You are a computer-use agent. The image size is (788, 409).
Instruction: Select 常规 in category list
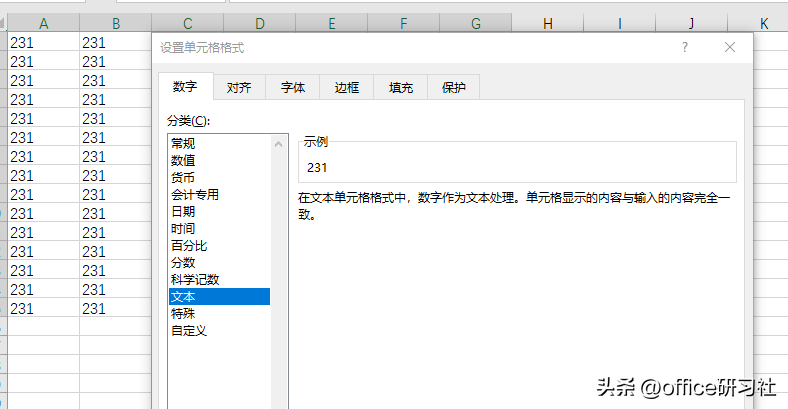219,143
